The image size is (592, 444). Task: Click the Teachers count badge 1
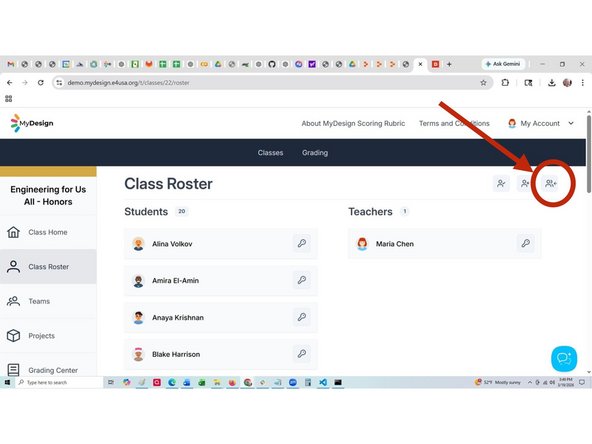coord(405,211)
